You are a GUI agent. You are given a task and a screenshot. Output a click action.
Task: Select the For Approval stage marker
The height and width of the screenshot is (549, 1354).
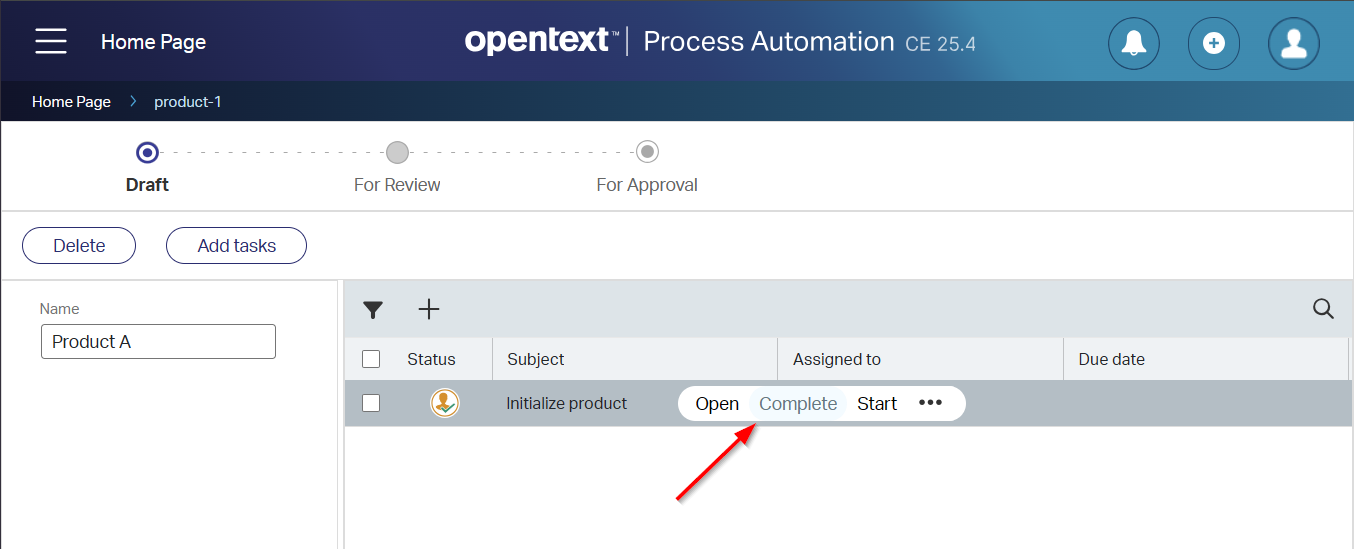[647, 153]
